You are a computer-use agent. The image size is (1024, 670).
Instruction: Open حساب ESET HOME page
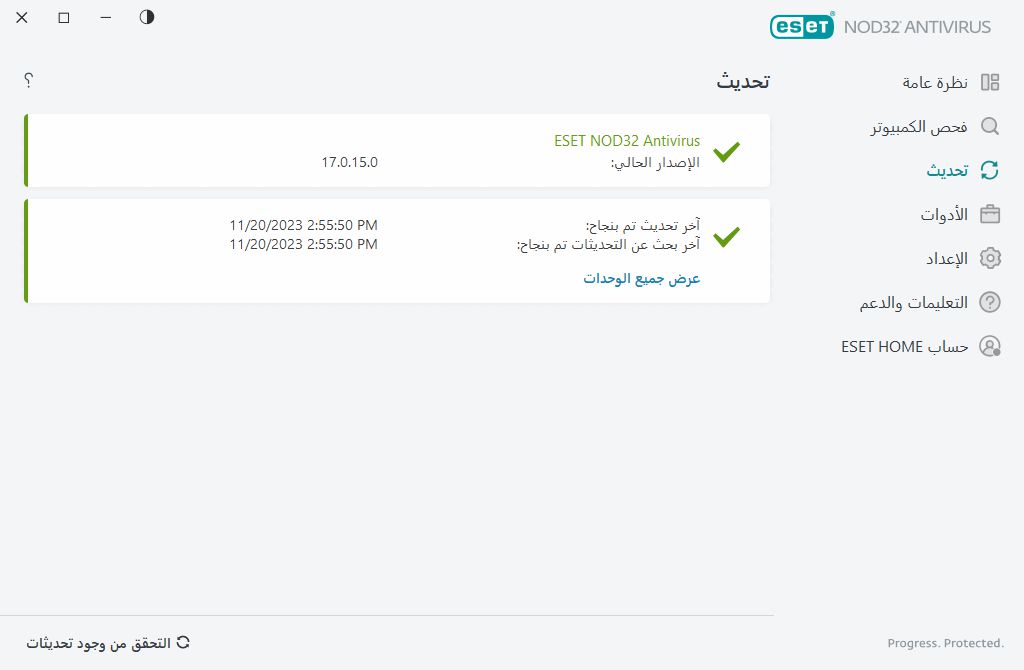(x=905, y=346)
